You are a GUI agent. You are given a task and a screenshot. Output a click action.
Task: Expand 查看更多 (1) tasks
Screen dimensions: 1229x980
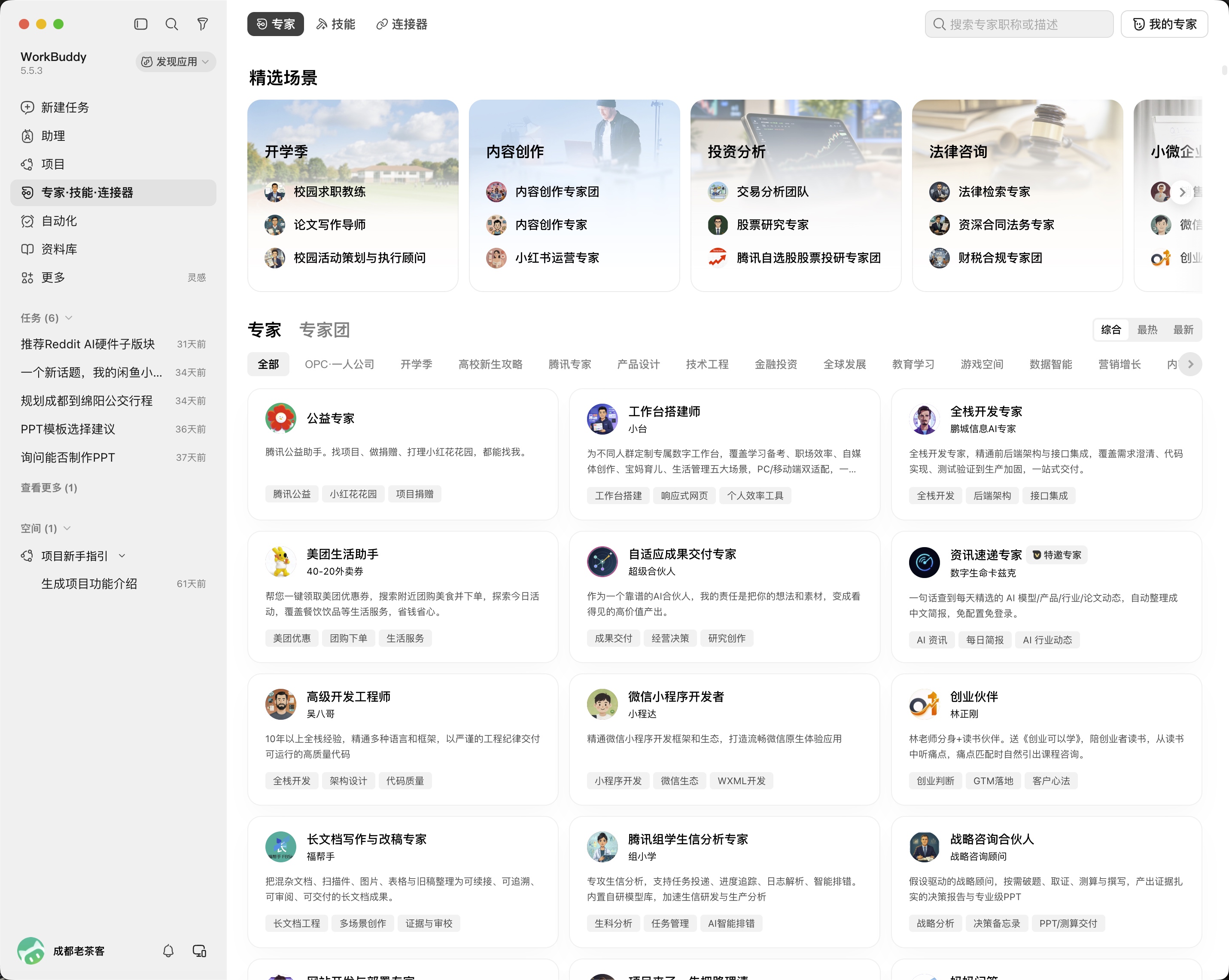(x=49, y=487)
